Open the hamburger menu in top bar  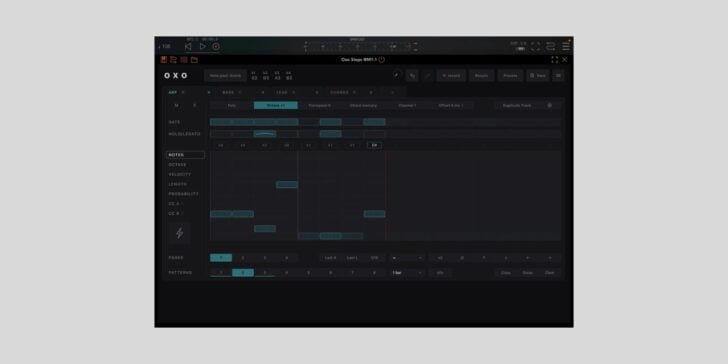pyautogui.click(x=566, y=46)
